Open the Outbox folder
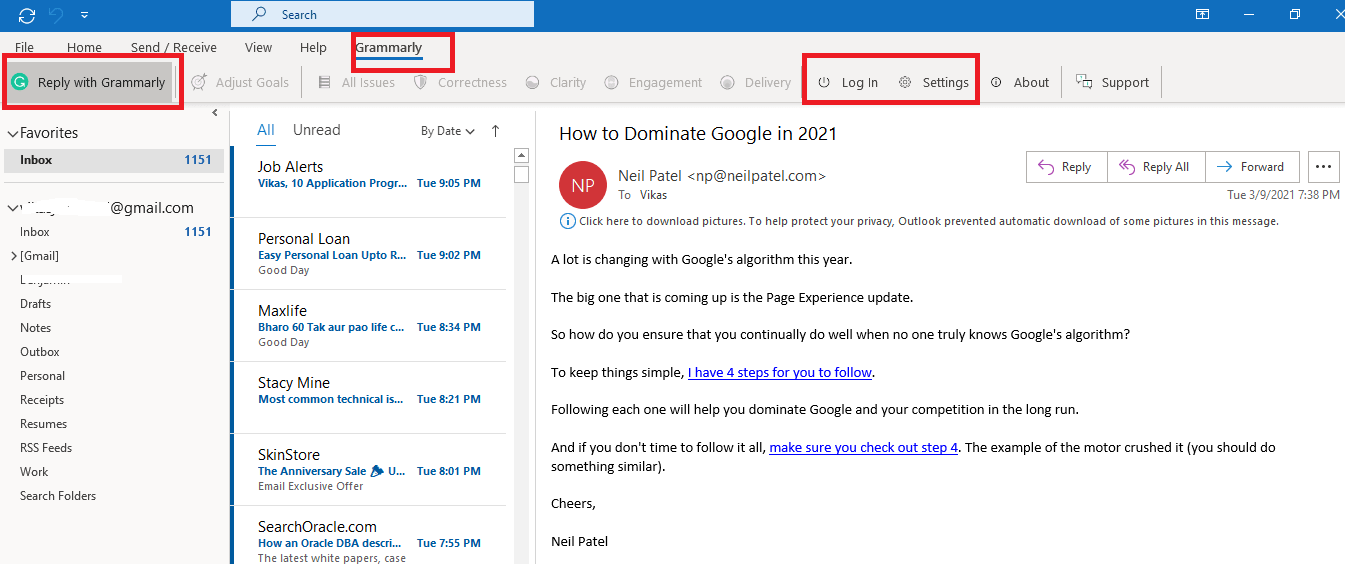The width and height of the screenshot is (1345, 564). (x=40, y=352)
